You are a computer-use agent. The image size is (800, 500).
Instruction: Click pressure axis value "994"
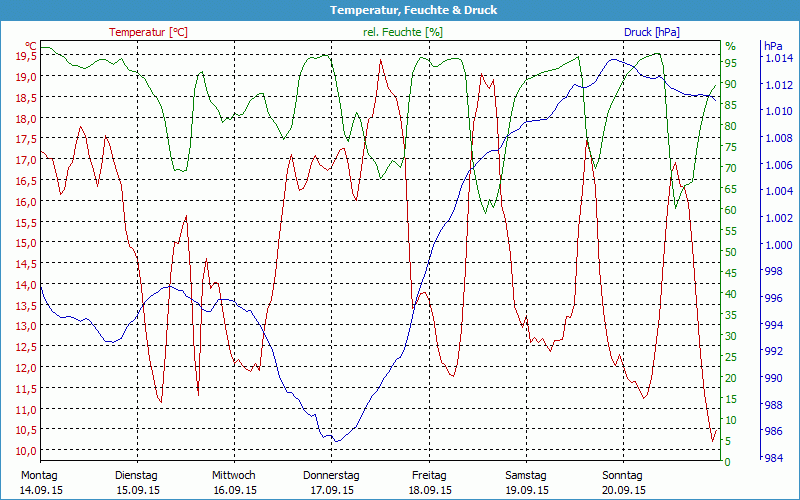point(774,324)
